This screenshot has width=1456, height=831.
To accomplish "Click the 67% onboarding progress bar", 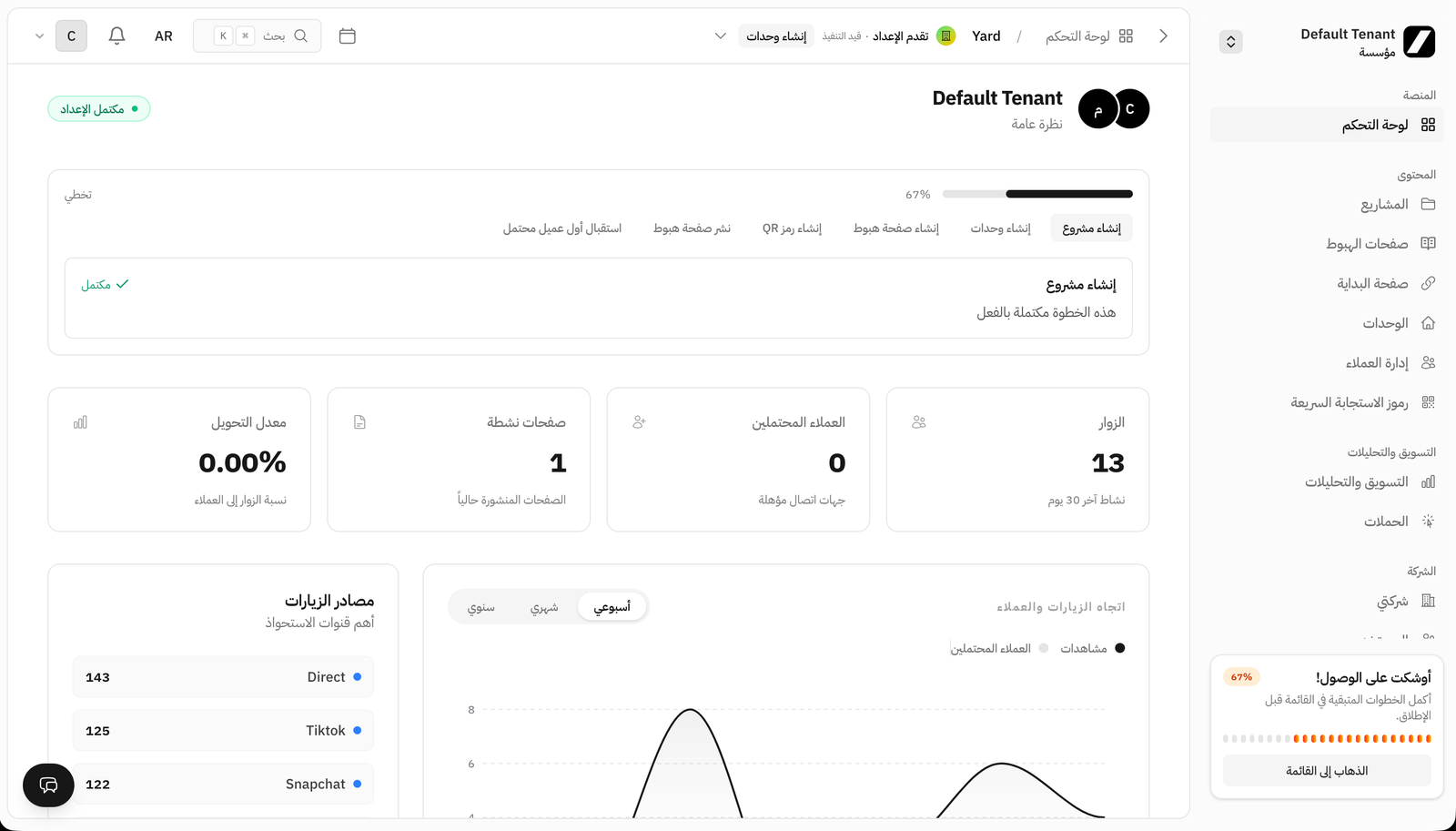I will click(x=1036, y=194).
